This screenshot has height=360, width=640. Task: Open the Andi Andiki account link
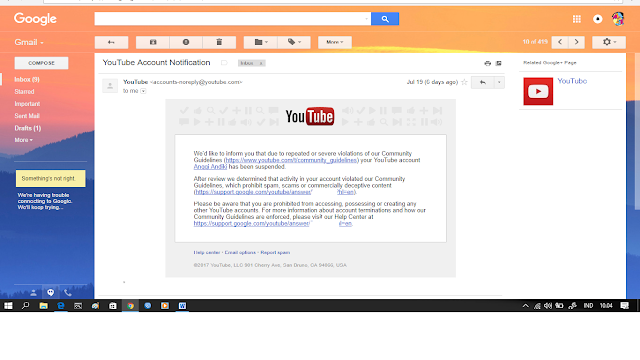tap(210, 167)
